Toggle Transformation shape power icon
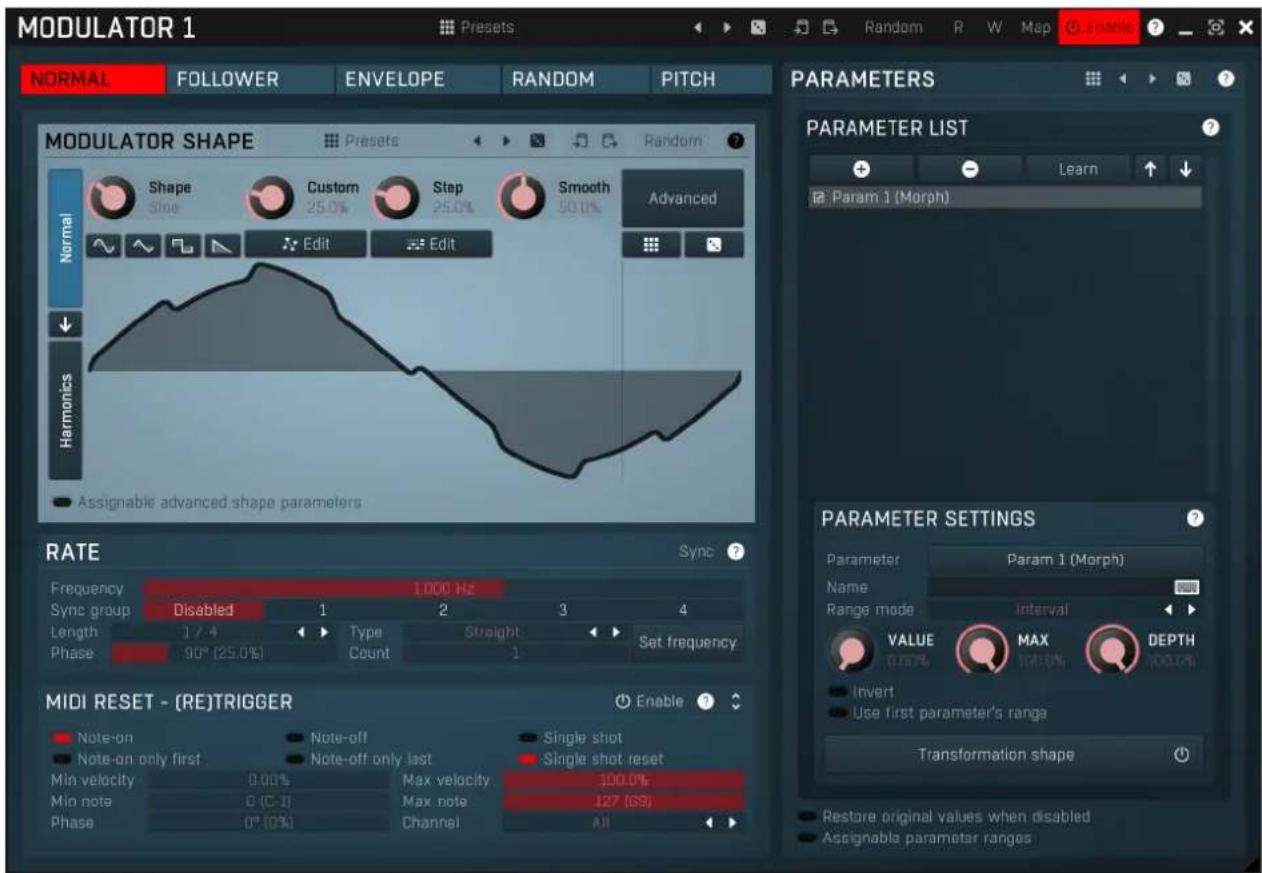 1181,755
